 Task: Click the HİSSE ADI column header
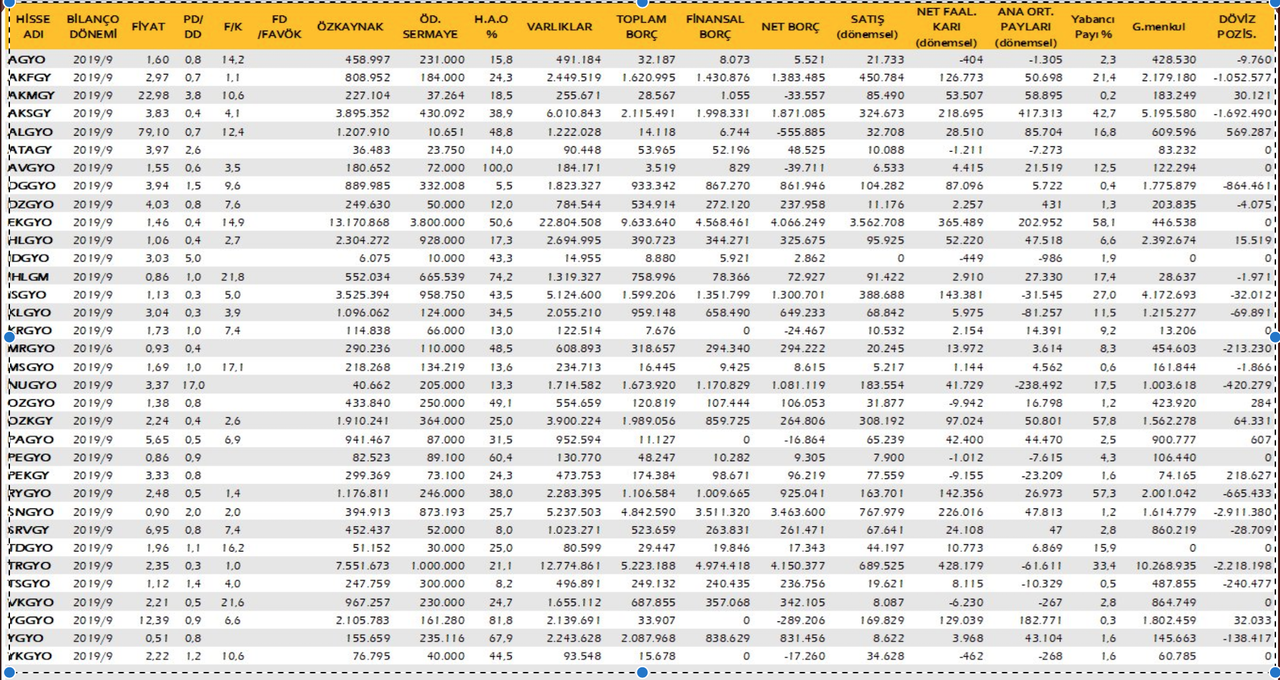tap(33, 27)
